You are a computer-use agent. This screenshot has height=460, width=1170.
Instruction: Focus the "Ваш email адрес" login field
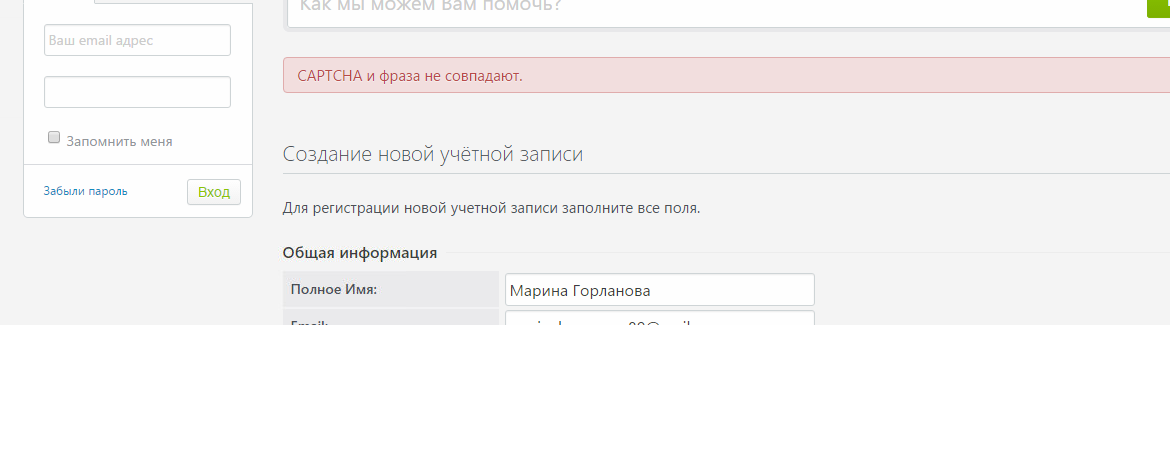[137, 41]
